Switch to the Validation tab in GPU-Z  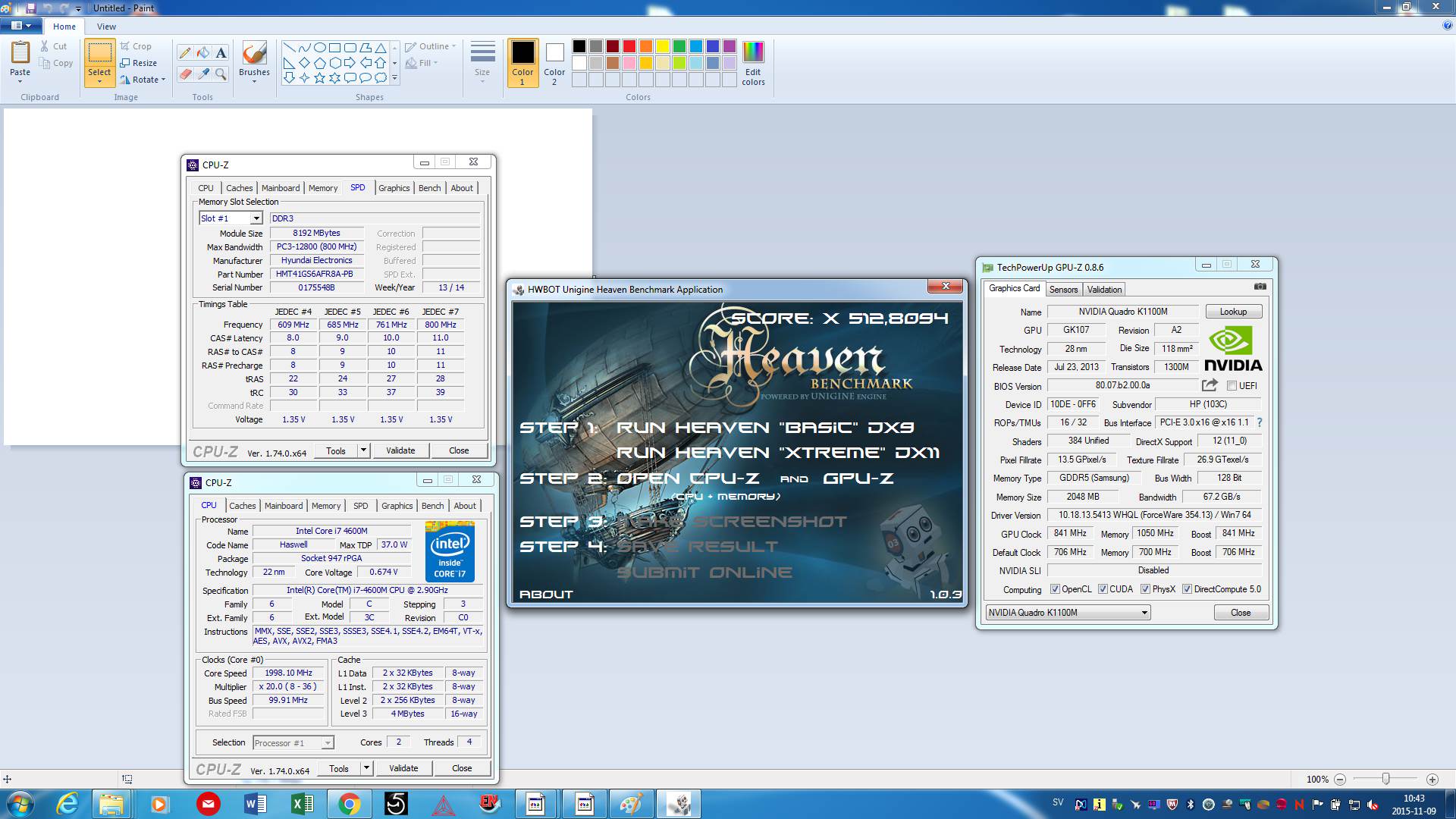1104,290
